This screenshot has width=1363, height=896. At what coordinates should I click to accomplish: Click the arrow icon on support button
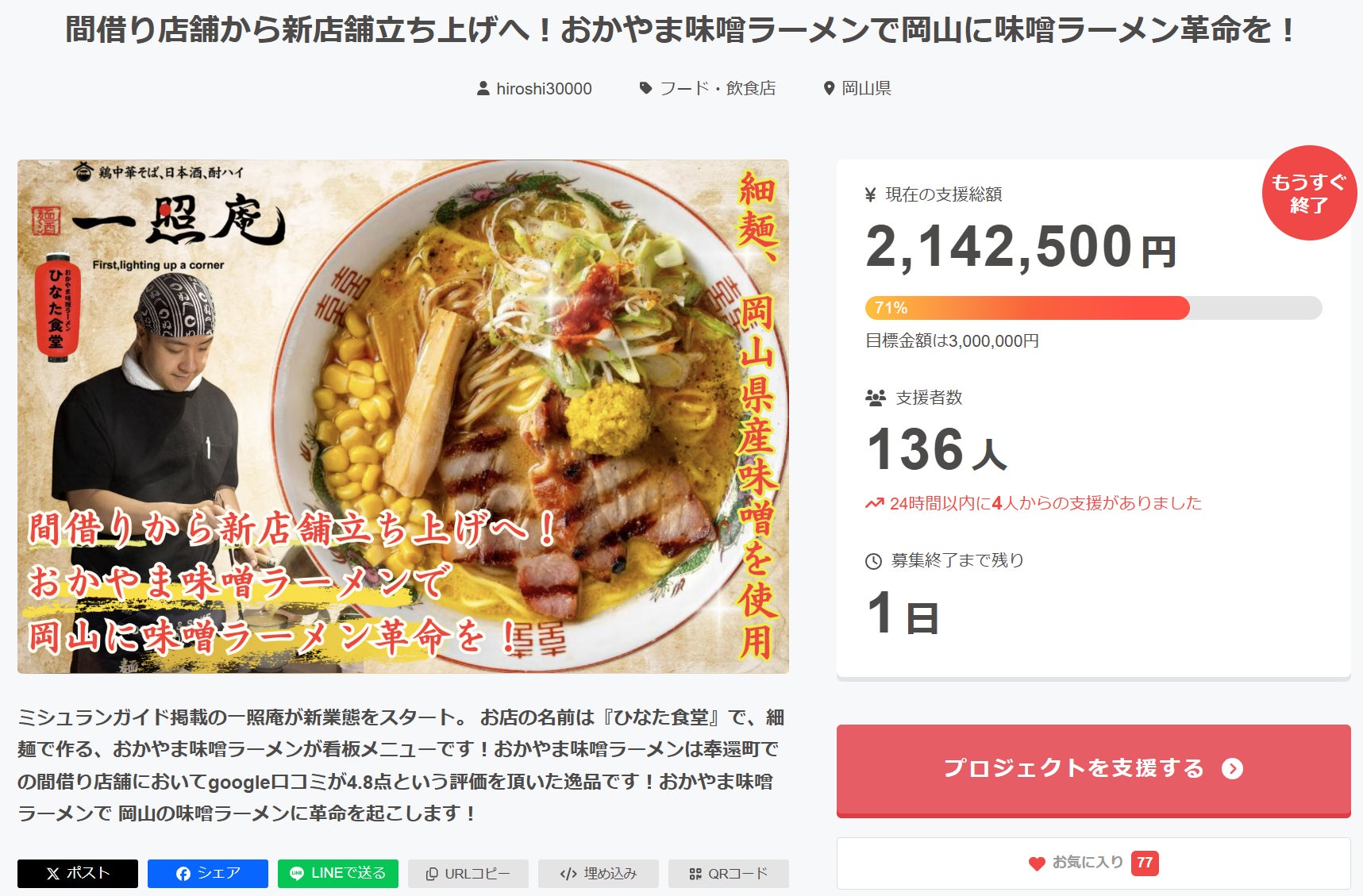pos(1232,768)
